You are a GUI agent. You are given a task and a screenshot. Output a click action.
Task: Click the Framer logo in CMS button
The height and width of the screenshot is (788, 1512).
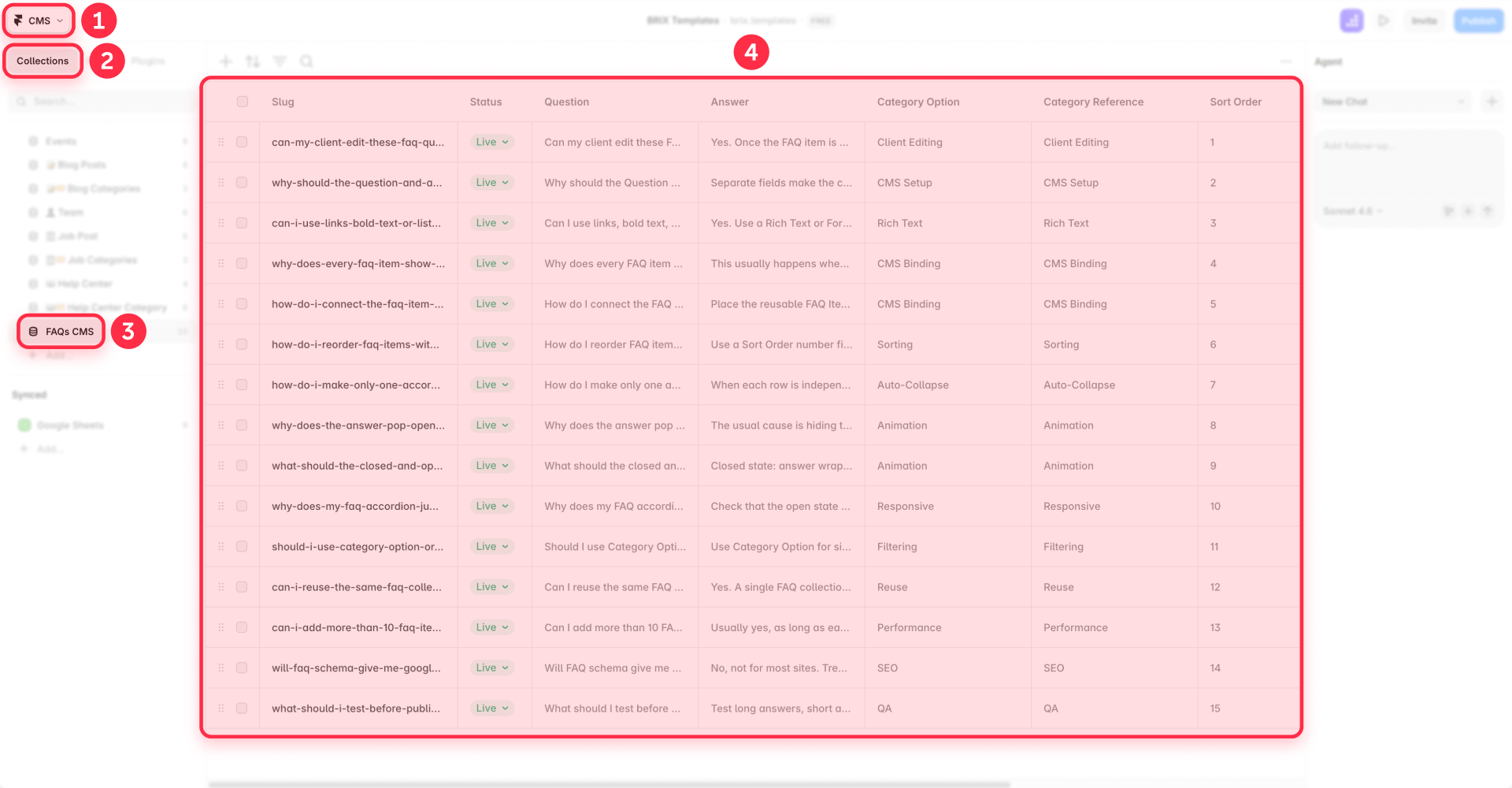[18, 20]
